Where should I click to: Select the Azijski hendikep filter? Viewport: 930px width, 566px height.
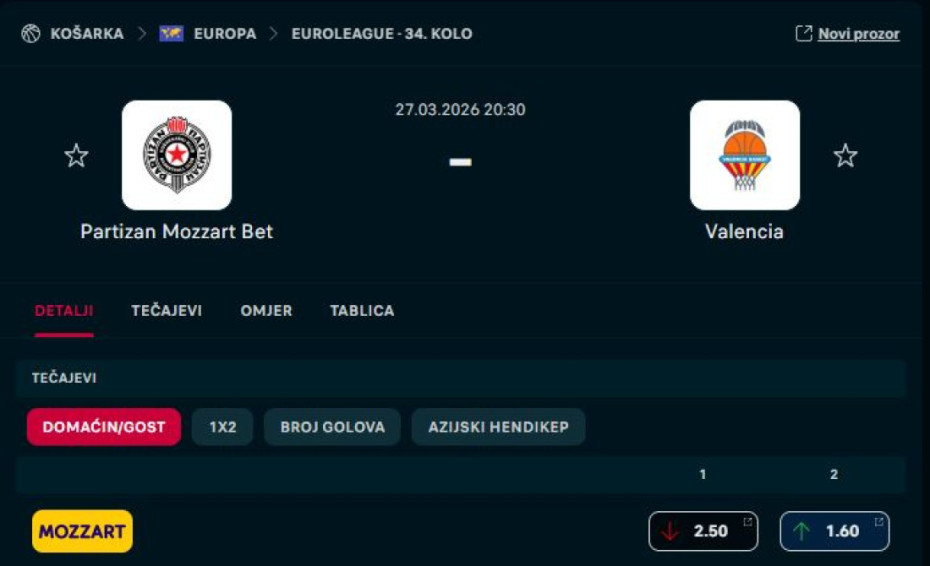(x=498, y=427)
